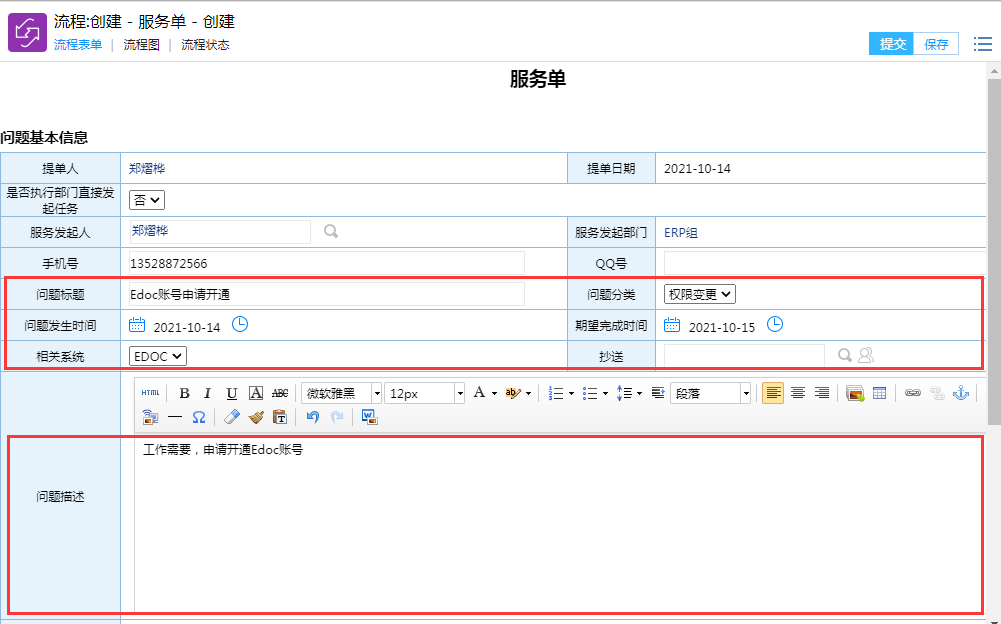Screen dimensions: 1001x624
Task: Toggle bold formatting in the editor
Action: [184, 393]
